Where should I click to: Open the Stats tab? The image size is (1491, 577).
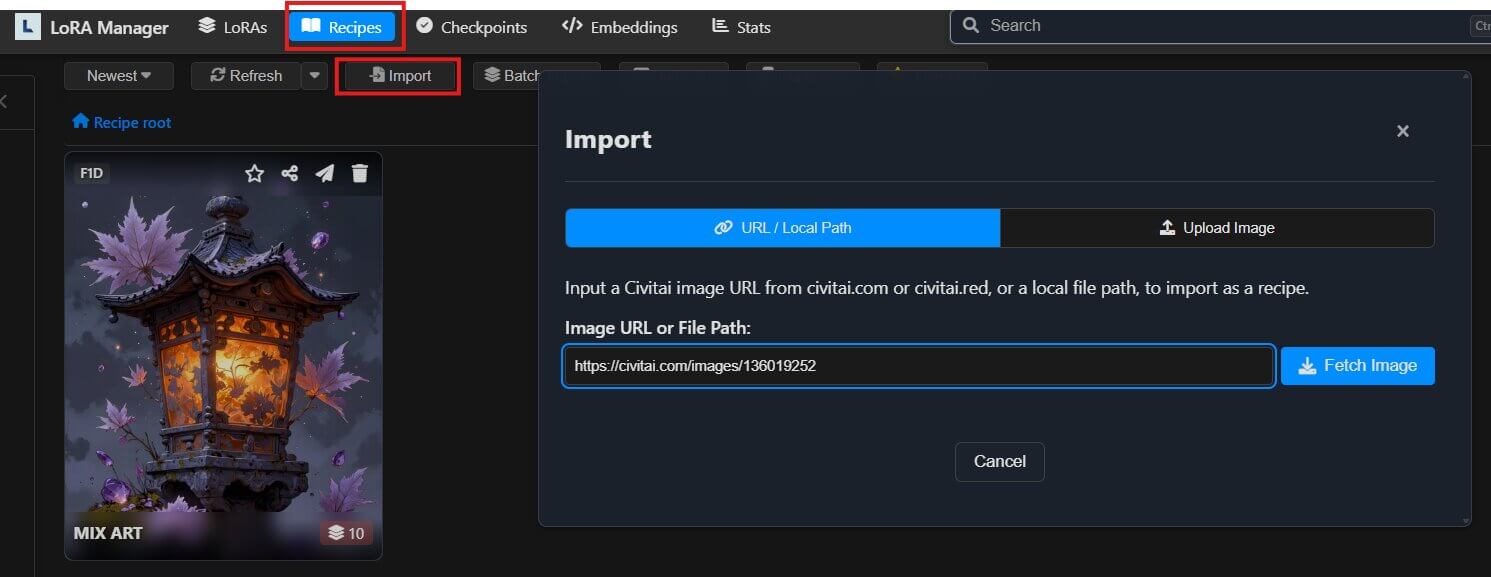(x=741, y=27)
